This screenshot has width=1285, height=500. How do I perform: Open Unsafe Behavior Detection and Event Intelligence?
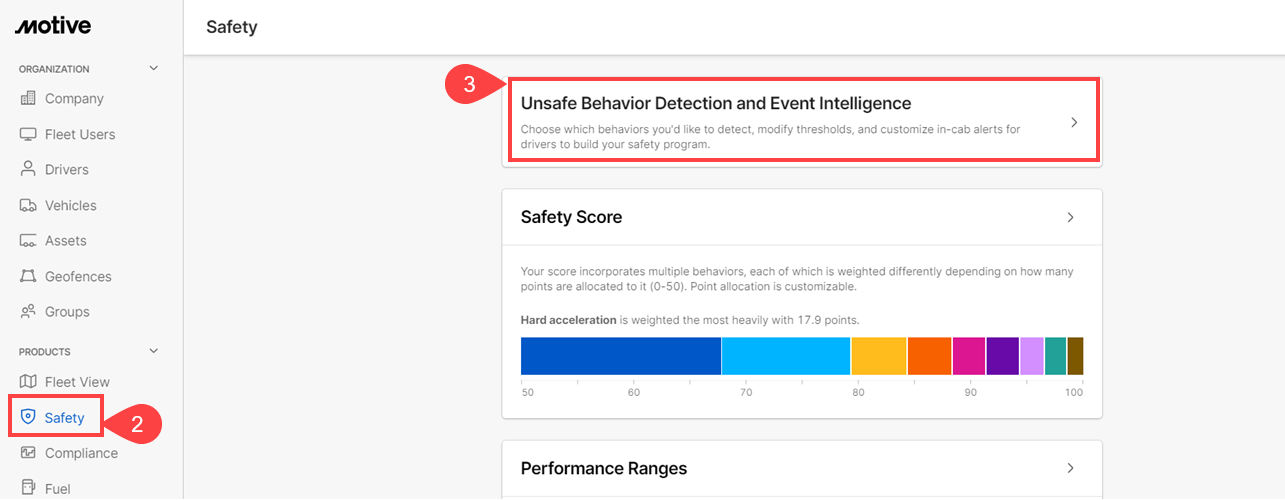803,121
